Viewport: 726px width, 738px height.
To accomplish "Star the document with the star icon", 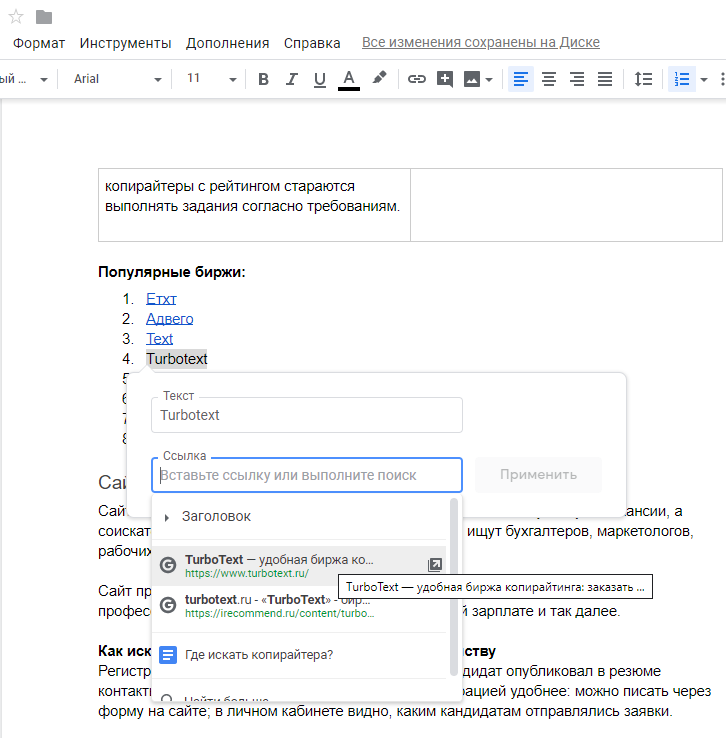I will pyautogui.click(x=16, y=17).
